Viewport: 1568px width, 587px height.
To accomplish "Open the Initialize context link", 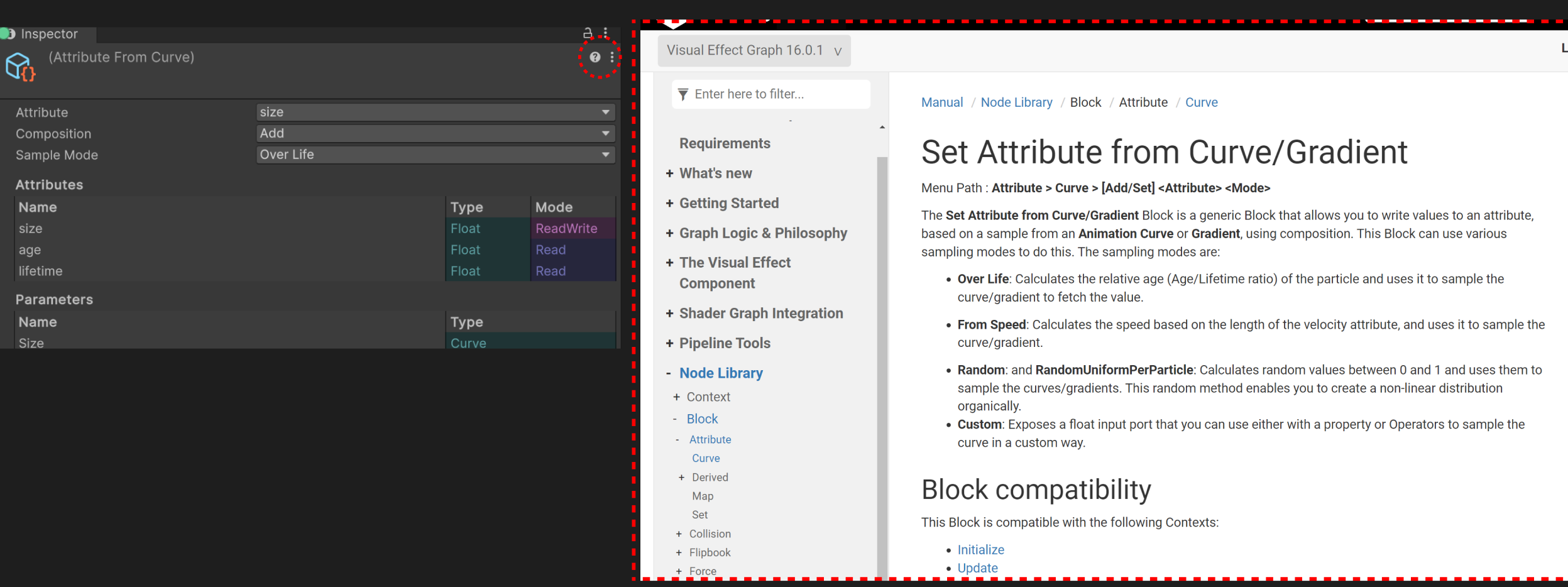I will pyautogui.click(x=980, y=550).
